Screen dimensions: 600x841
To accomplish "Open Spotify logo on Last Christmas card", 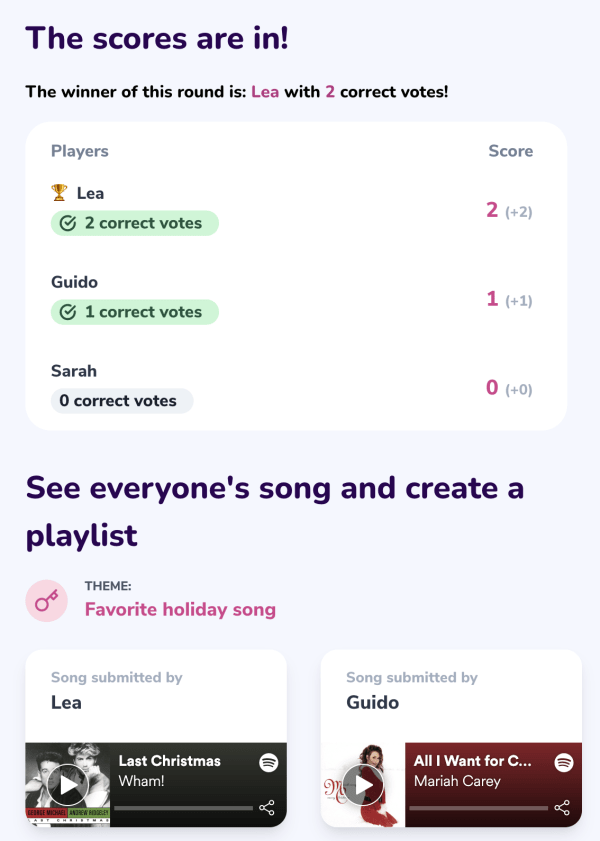I will tap(269, 762).
